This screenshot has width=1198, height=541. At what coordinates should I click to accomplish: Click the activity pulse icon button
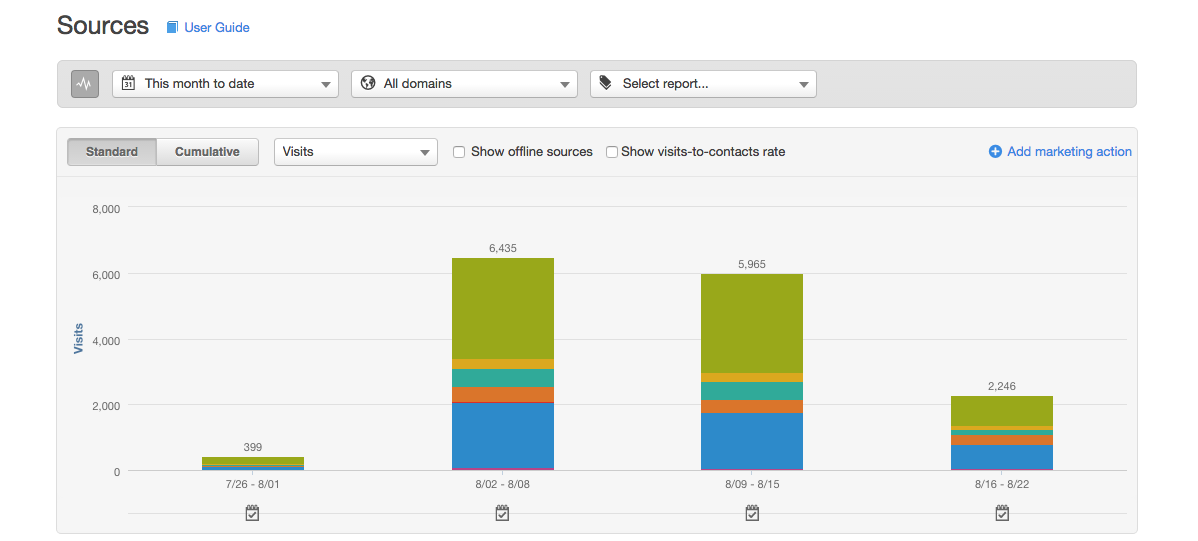coord(85,84)
